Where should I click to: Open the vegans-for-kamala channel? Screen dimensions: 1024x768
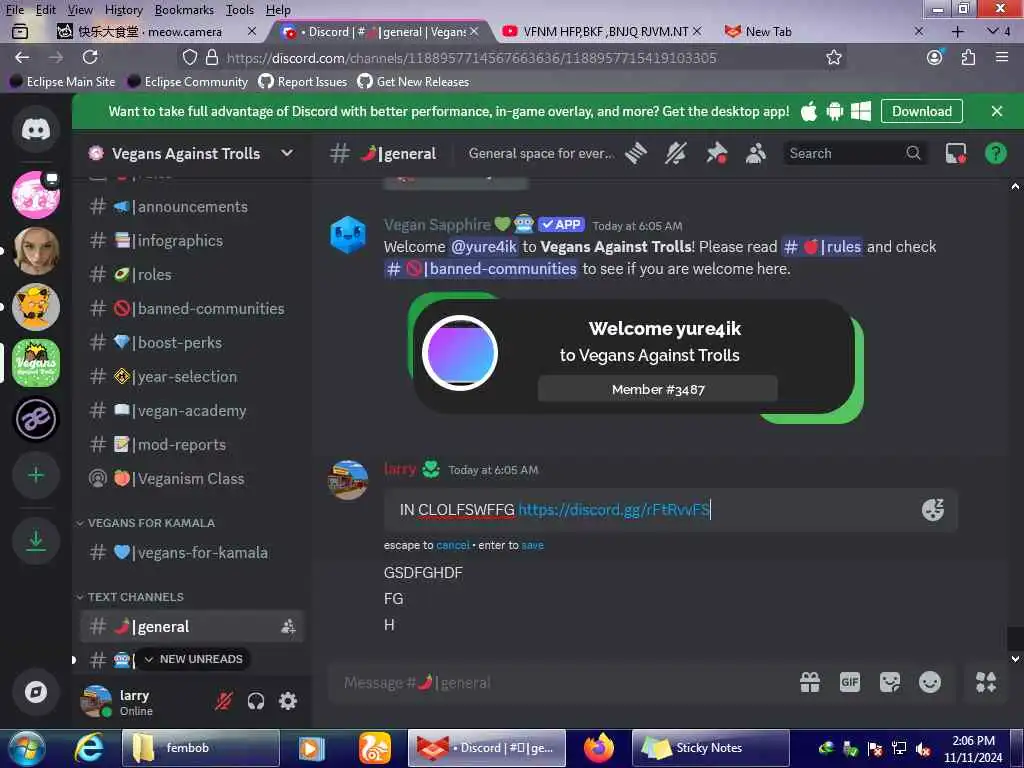tap(191, 552)
